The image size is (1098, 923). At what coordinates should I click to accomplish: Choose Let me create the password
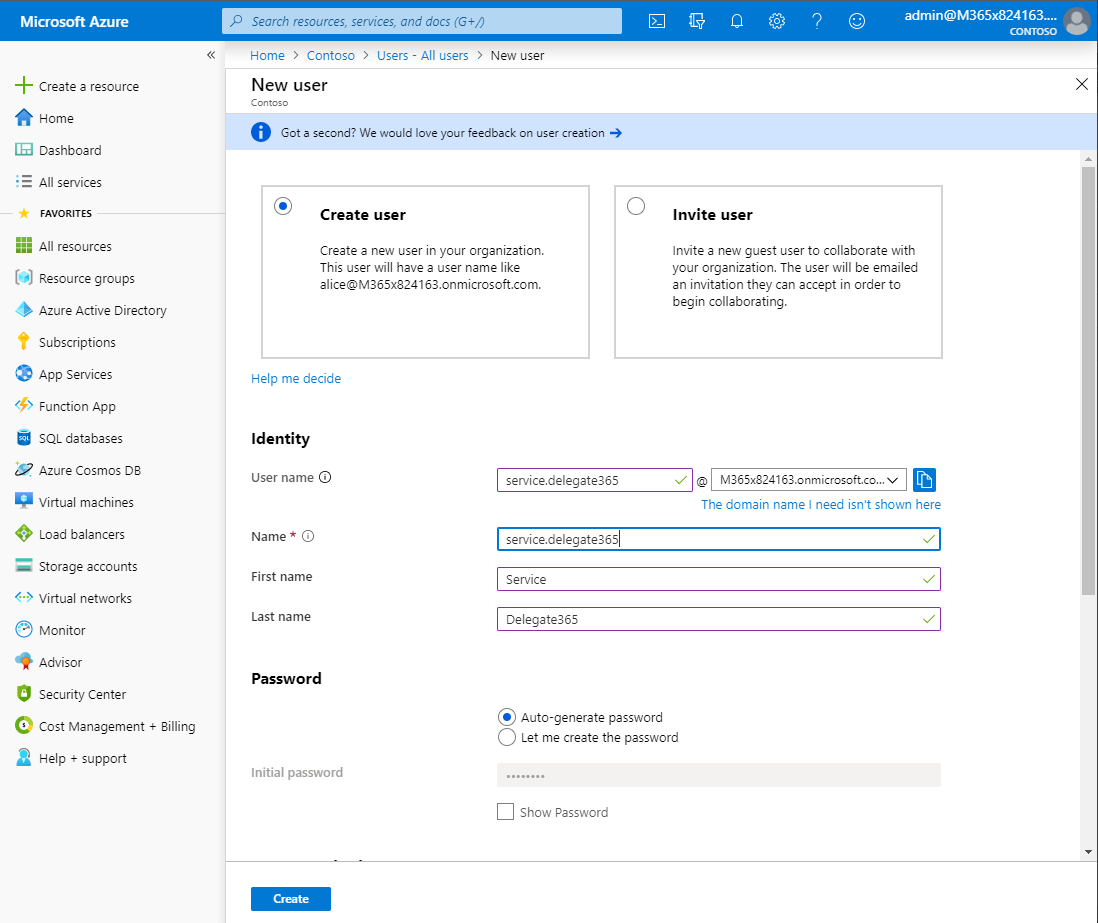tap(506, 738)
